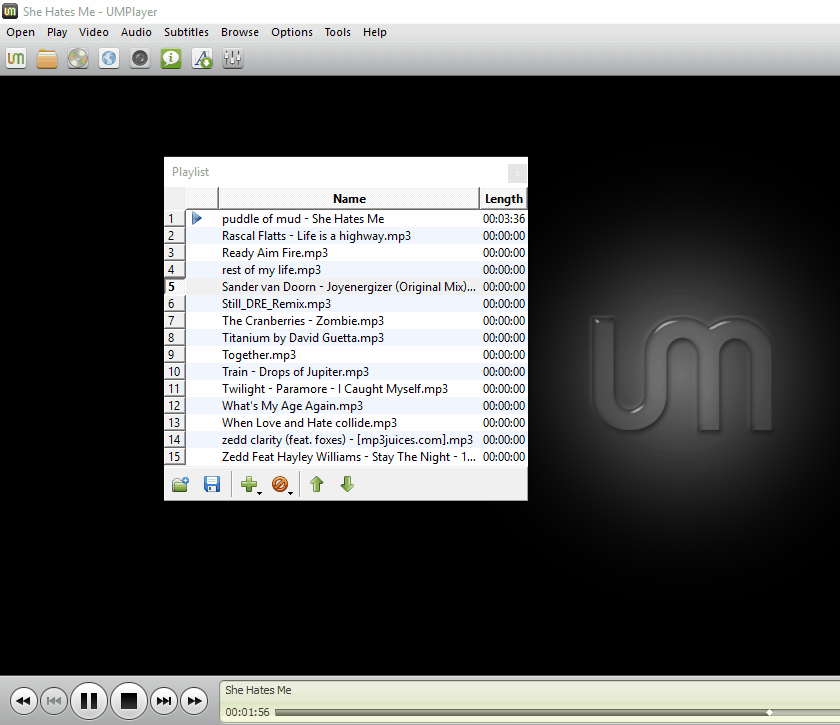Open a disc using the DVD toolbar icon
Screen dimensions: 840x725
tap(78, 58)
